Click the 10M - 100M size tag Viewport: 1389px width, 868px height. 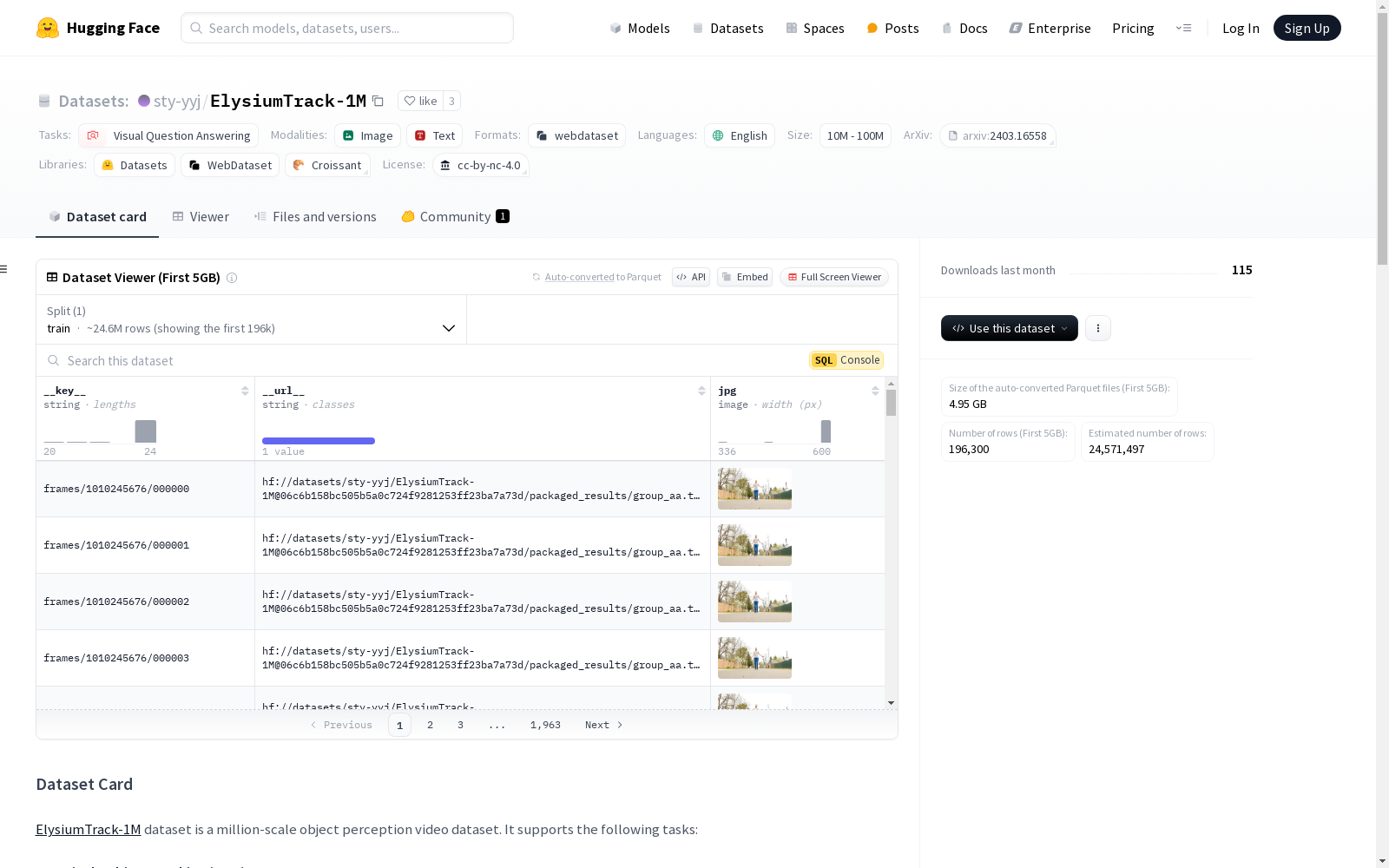(x=855, y=135)
